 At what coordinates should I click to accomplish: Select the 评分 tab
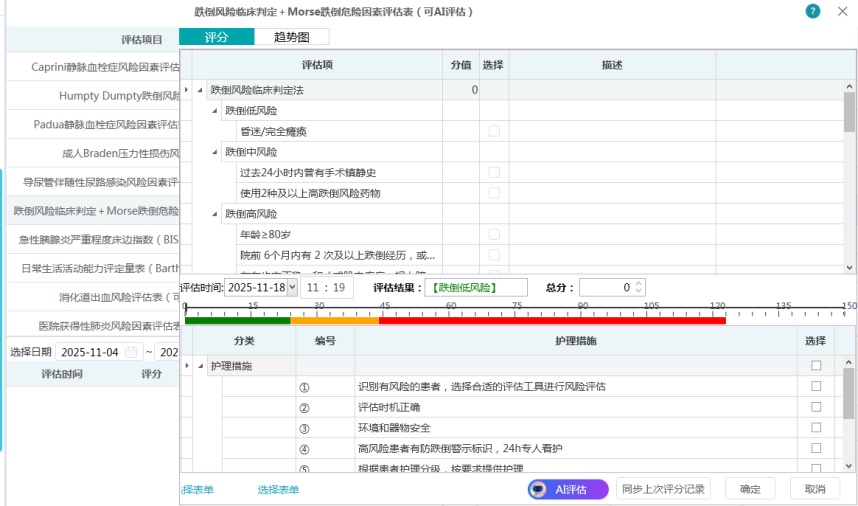click(x=216, y=37)
